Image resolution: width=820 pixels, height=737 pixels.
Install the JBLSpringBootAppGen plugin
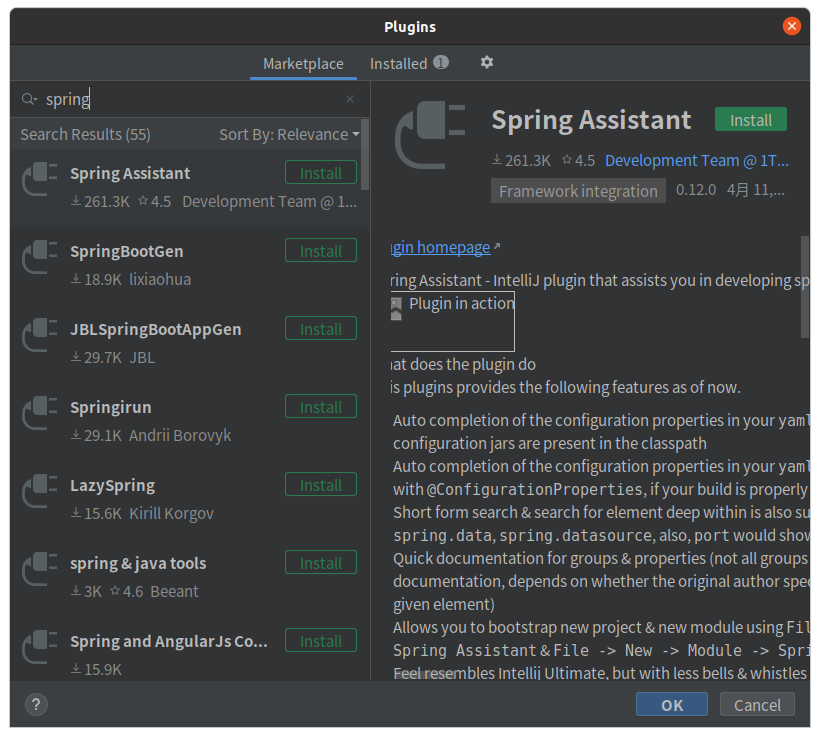pyautogui.click(x=321, y=328)
